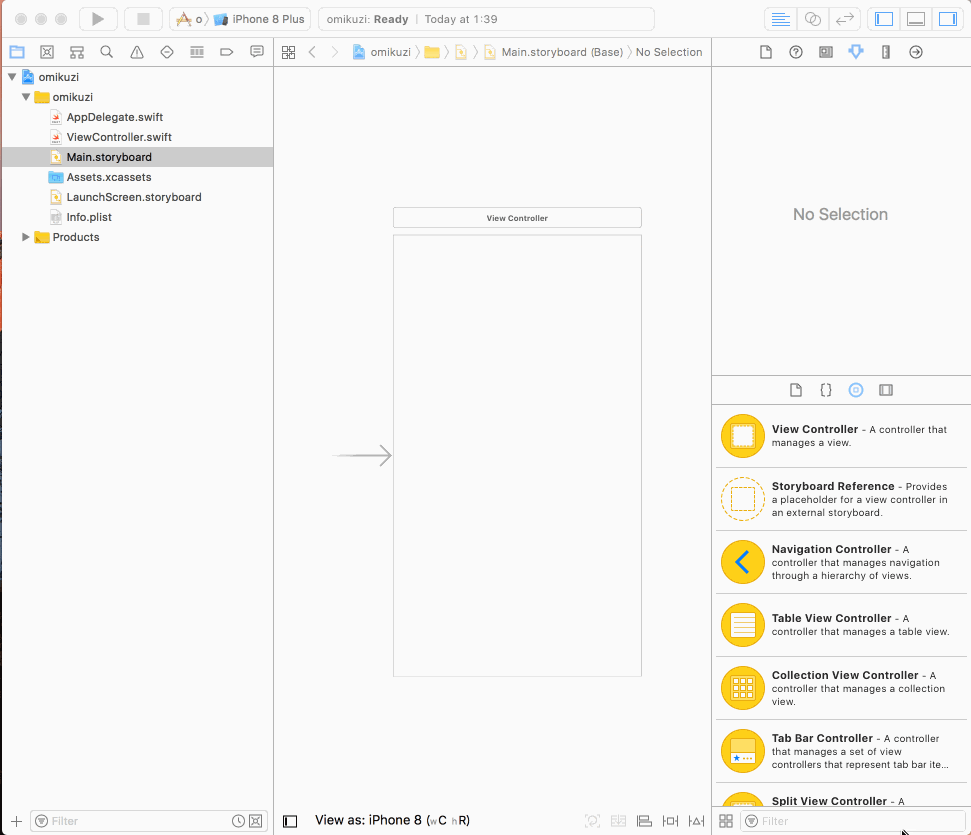
Task: Click Main.storyboard (Base) in jump bar
Action: [554, 52]
